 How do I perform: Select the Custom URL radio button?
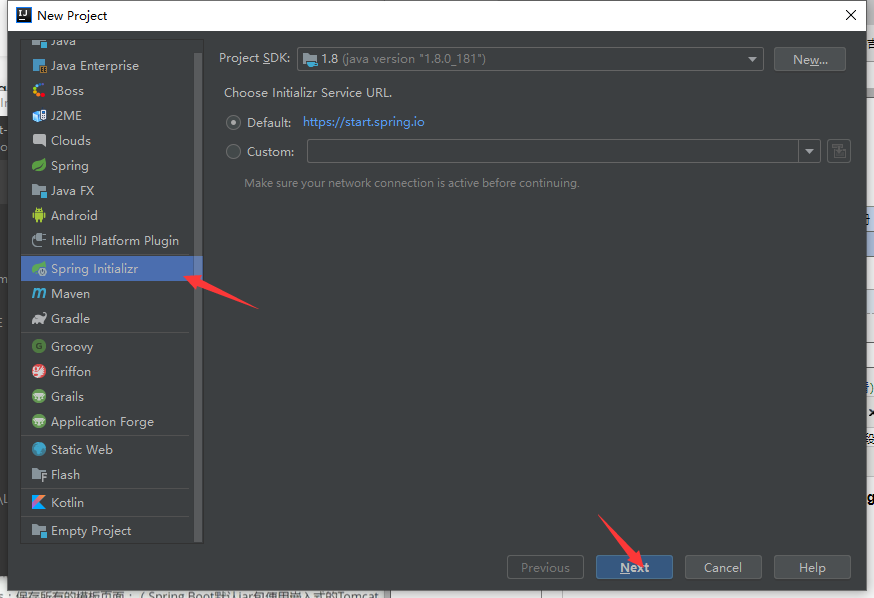[233, 152]
